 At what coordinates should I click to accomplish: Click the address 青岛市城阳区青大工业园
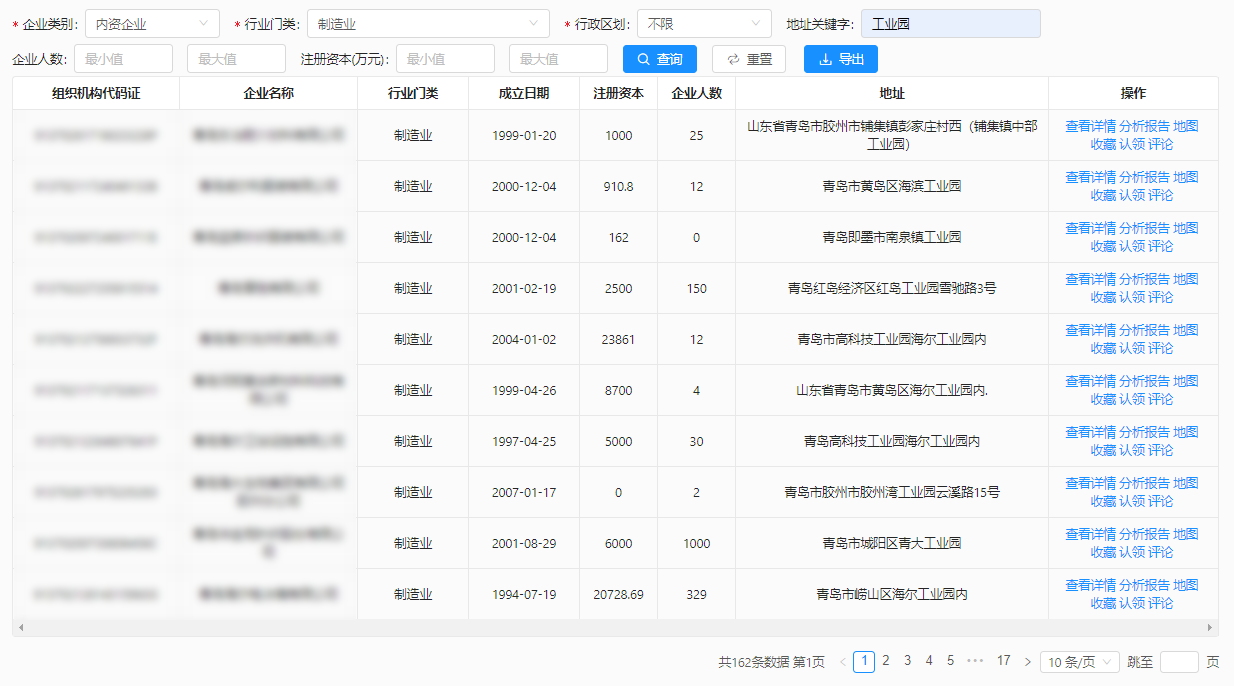(x=892, y=543)
